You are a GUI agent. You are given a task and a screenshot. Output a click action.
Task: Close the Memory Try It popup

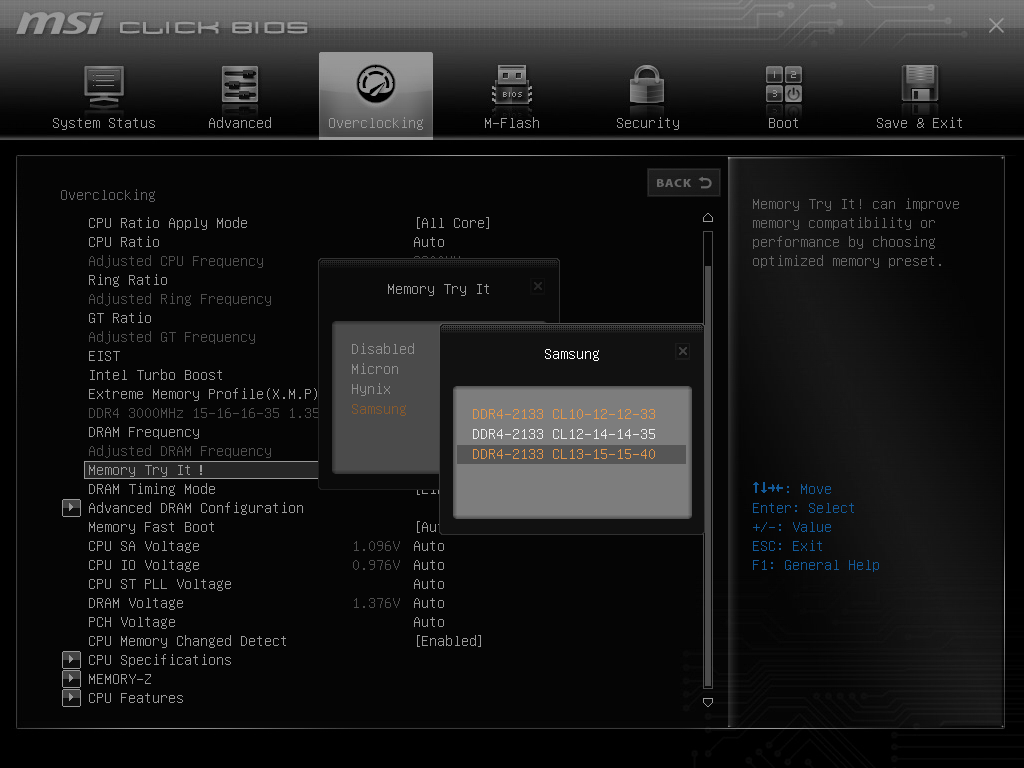click(537, 286)
